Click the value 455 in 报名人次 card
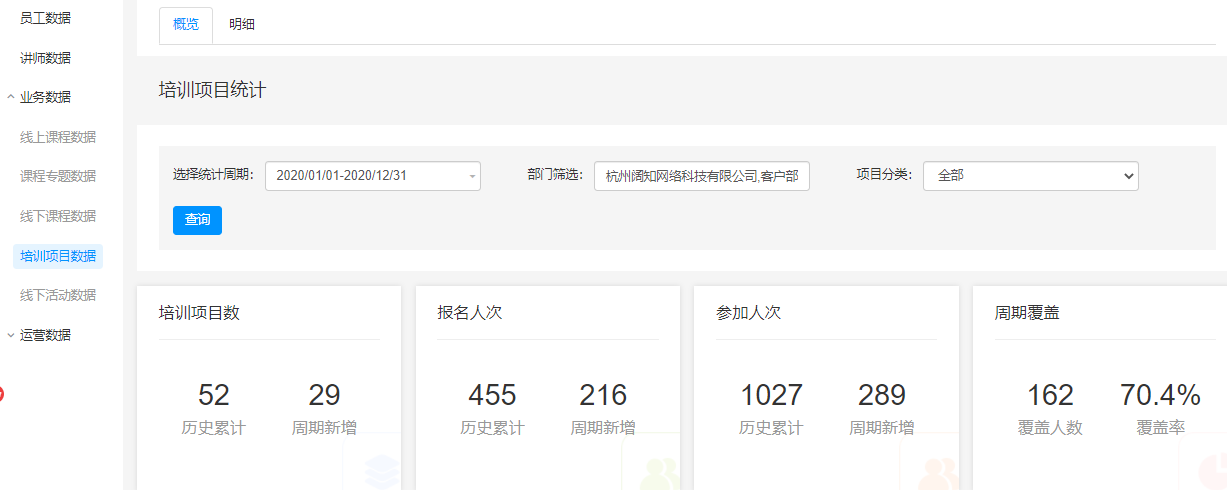1227x490 pixels. click(x=492, y=395)
